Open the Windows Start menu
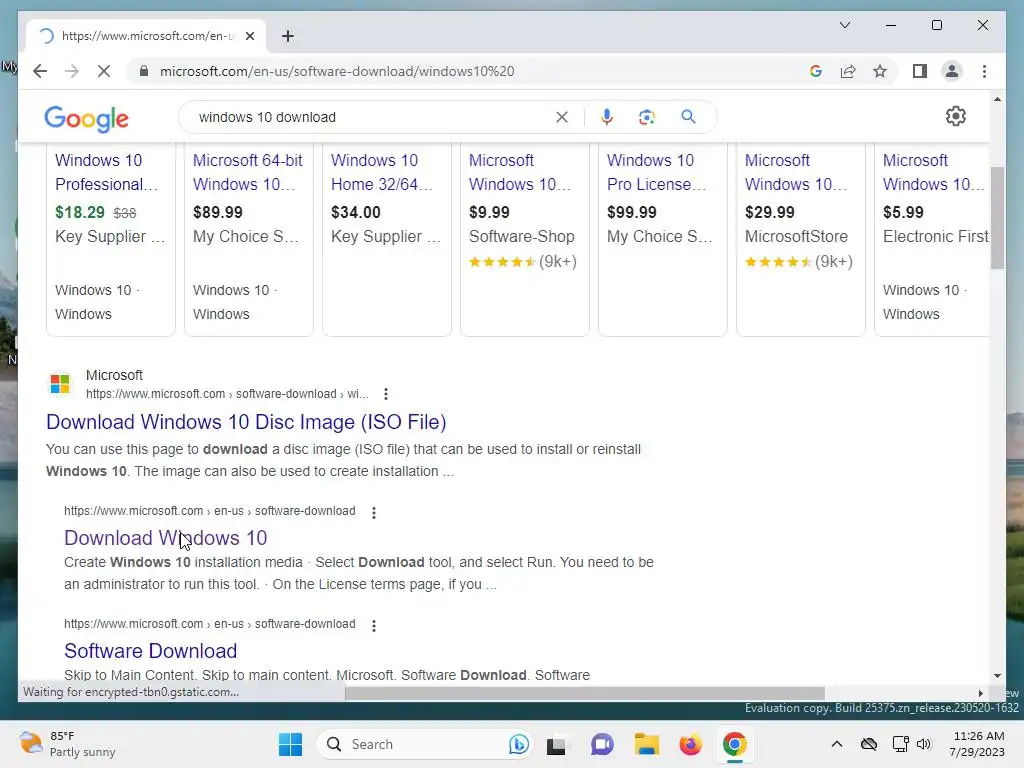 click(290, 744)
